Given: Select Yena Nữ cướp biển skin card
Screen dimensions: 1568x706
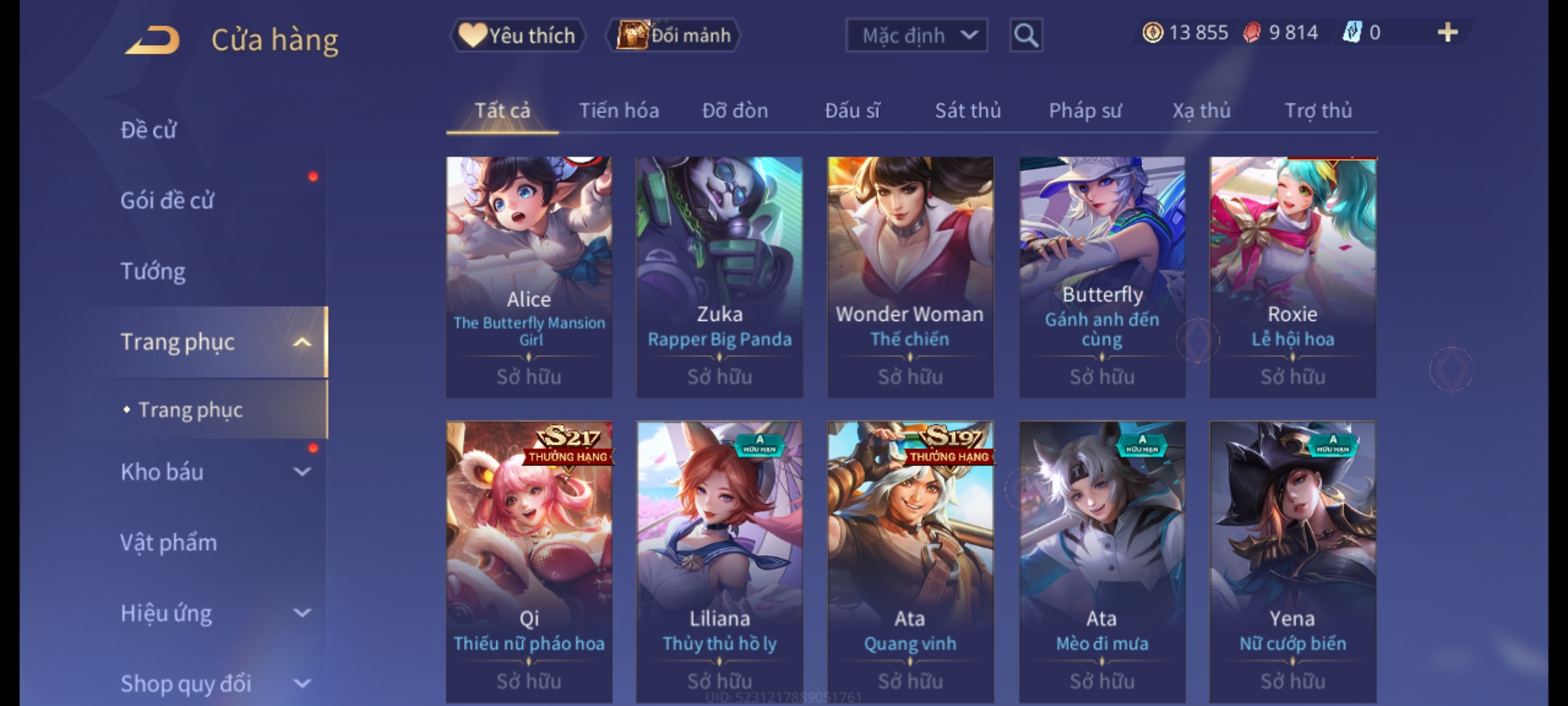Looking at the screenshot, I should [1292, 562].
